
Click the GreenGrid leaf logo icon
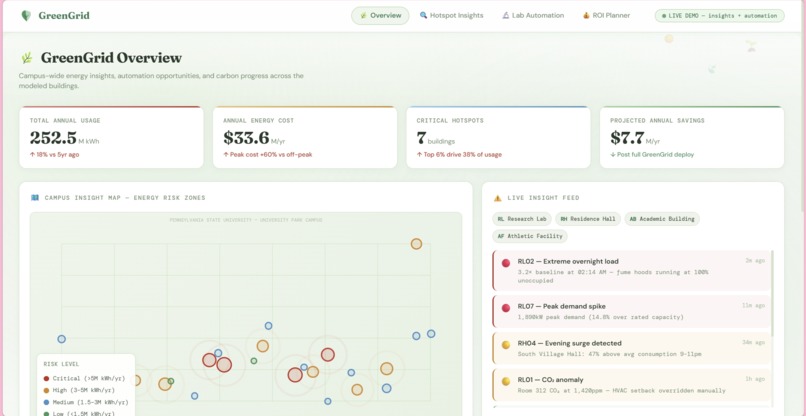pyautogui.click(x=26, y=15)
